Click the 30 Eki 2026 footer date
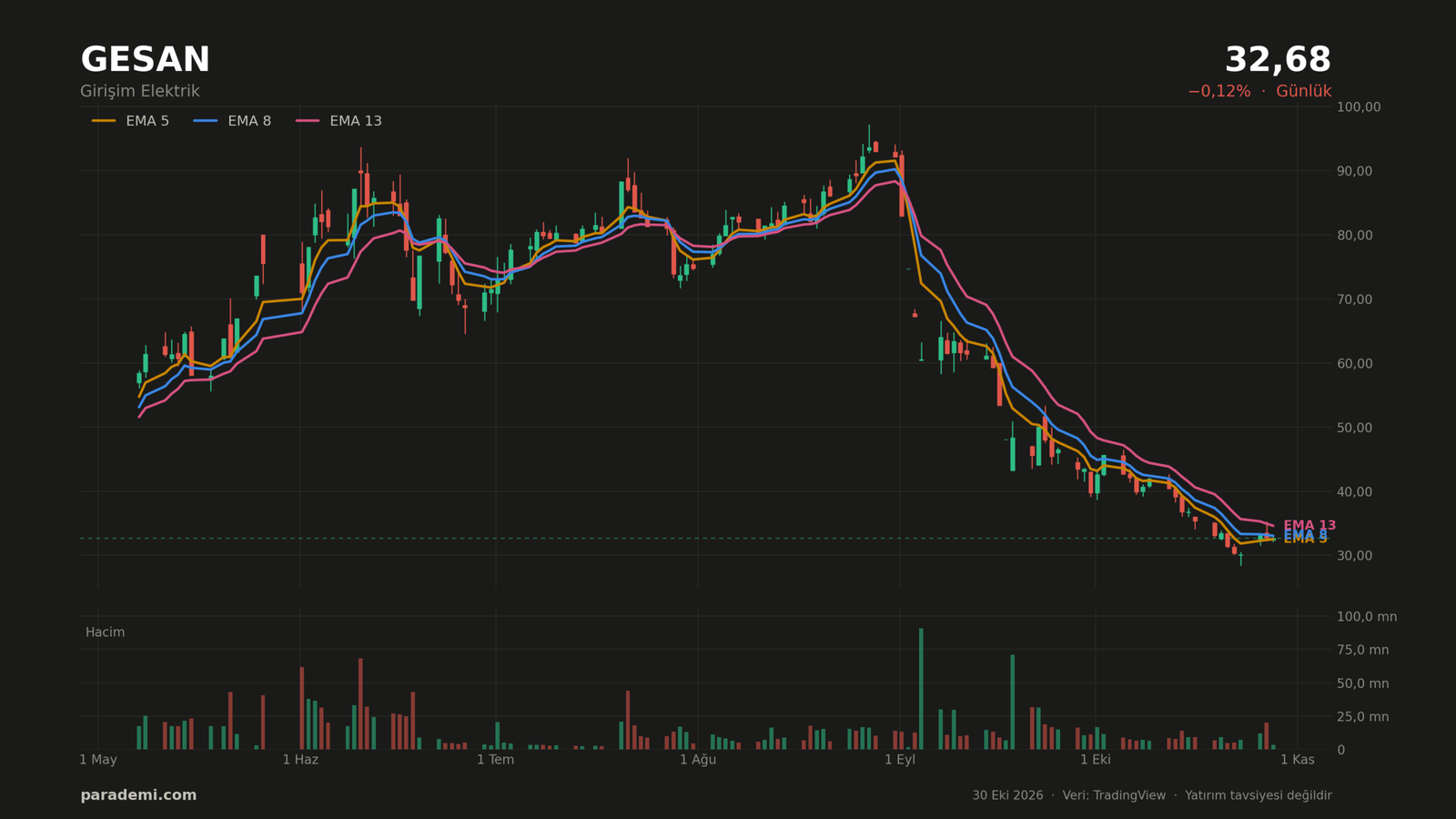This screenshot has width=1456, height=819. click(x=1007, y=795)
